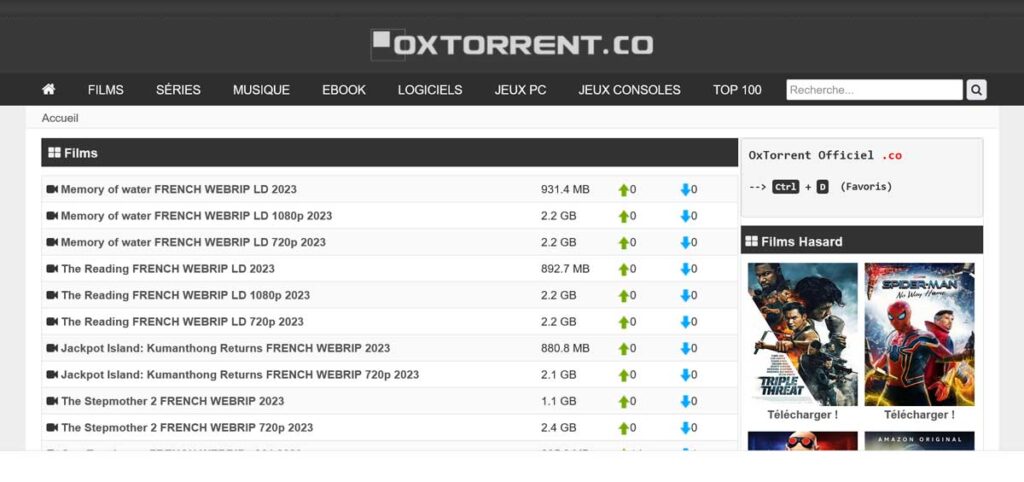Click camera icon beside The Reading 720p
This screenshot has width=1024, height=482.
tap(52, 321)
